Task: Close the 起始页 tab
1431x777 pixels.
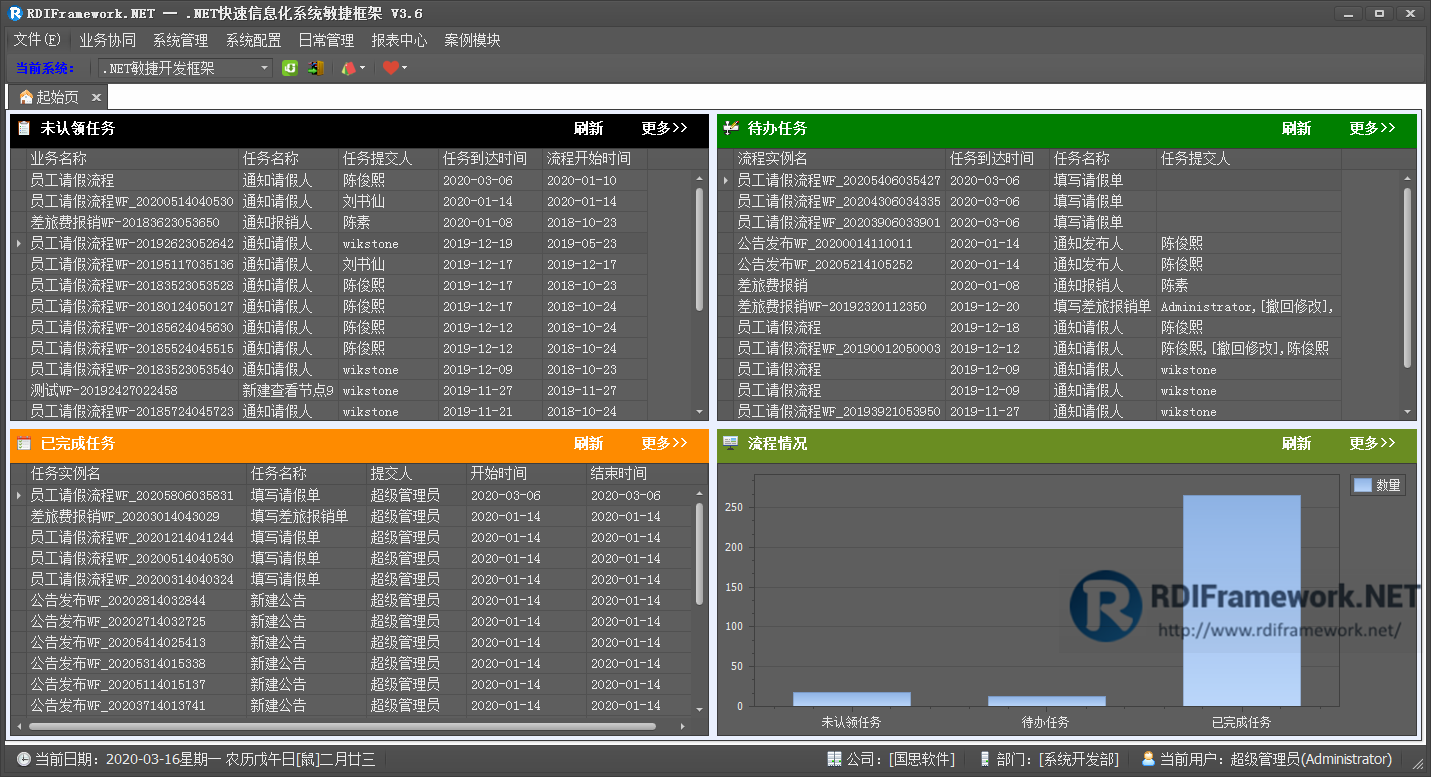Action: coord(96,97)
